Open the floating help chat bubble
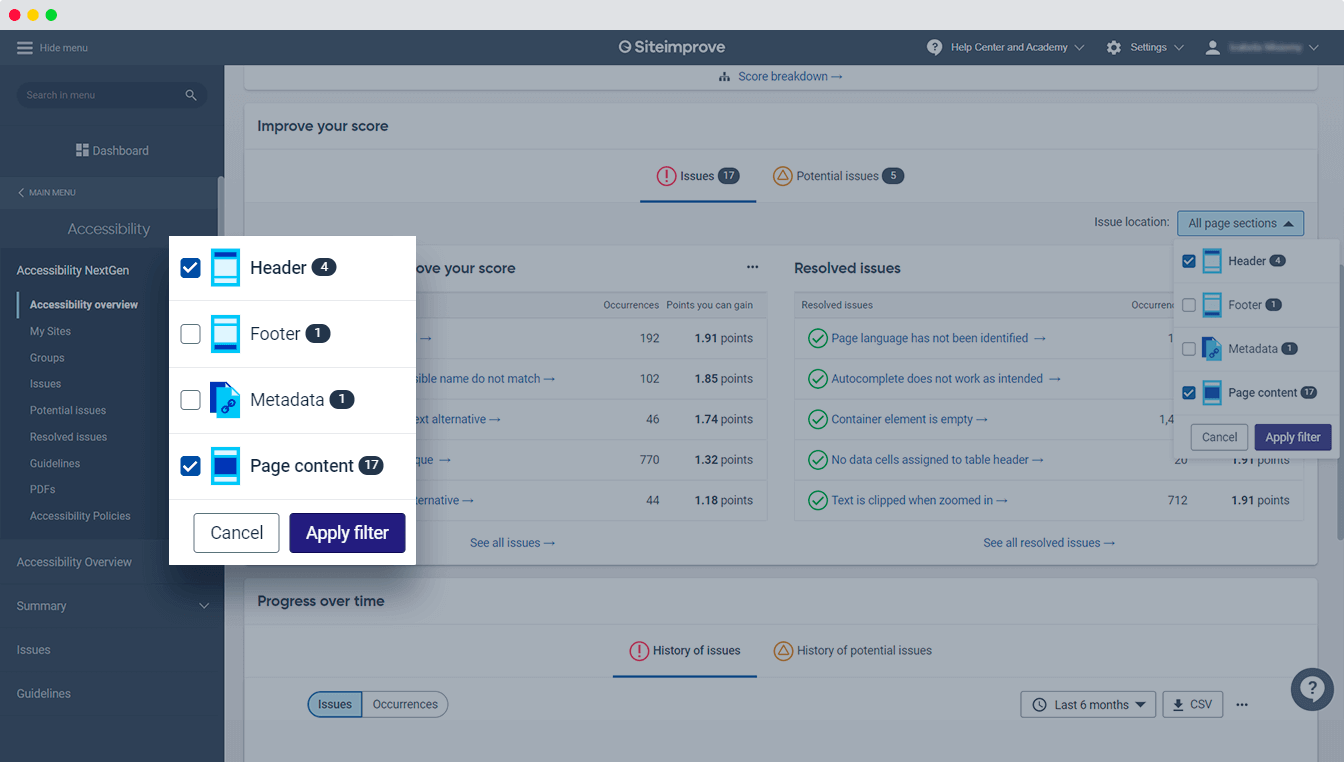The height and width of the screenshot is (762, 1344). 1312,689
